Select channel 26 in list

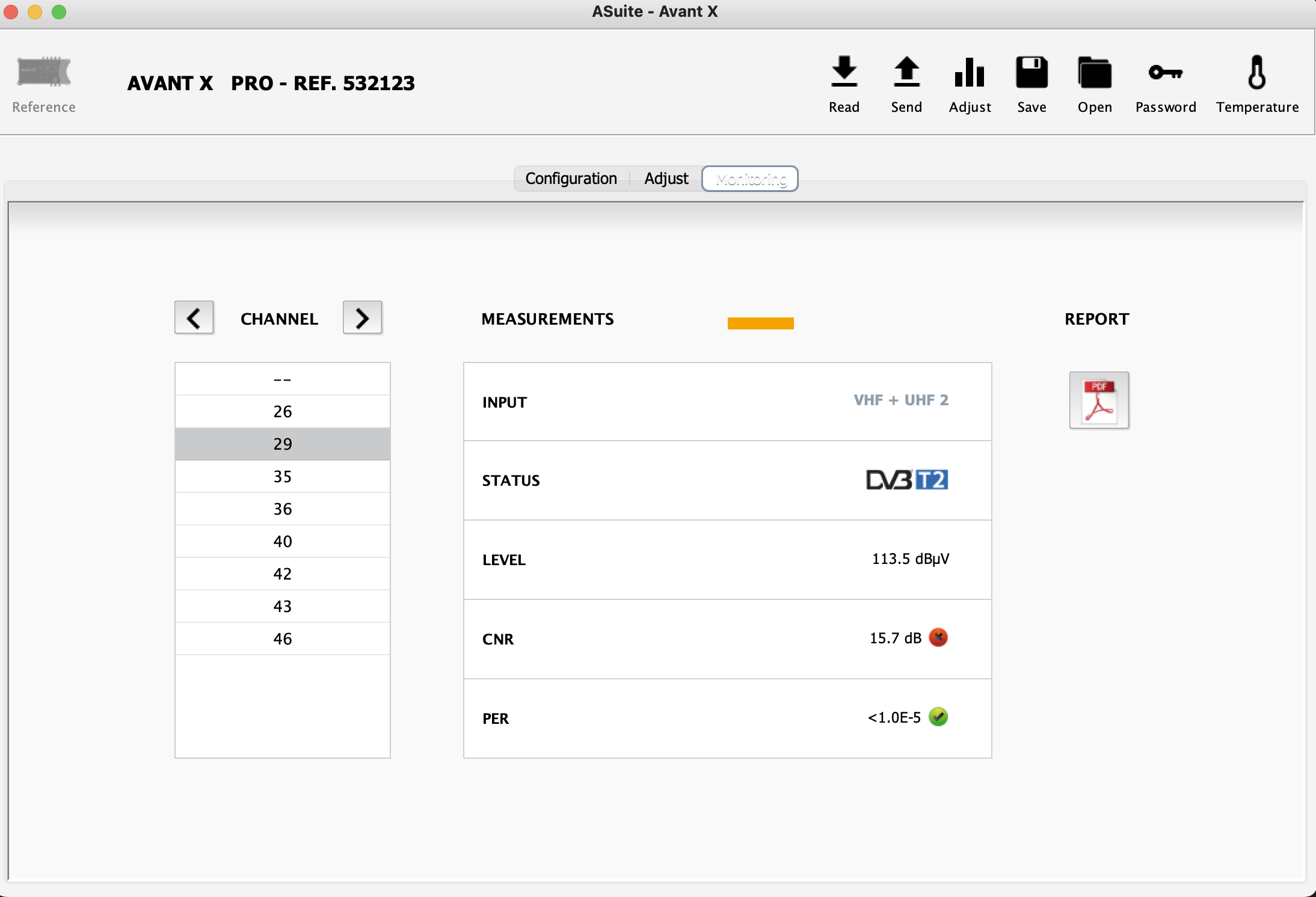tap(282, 412)
